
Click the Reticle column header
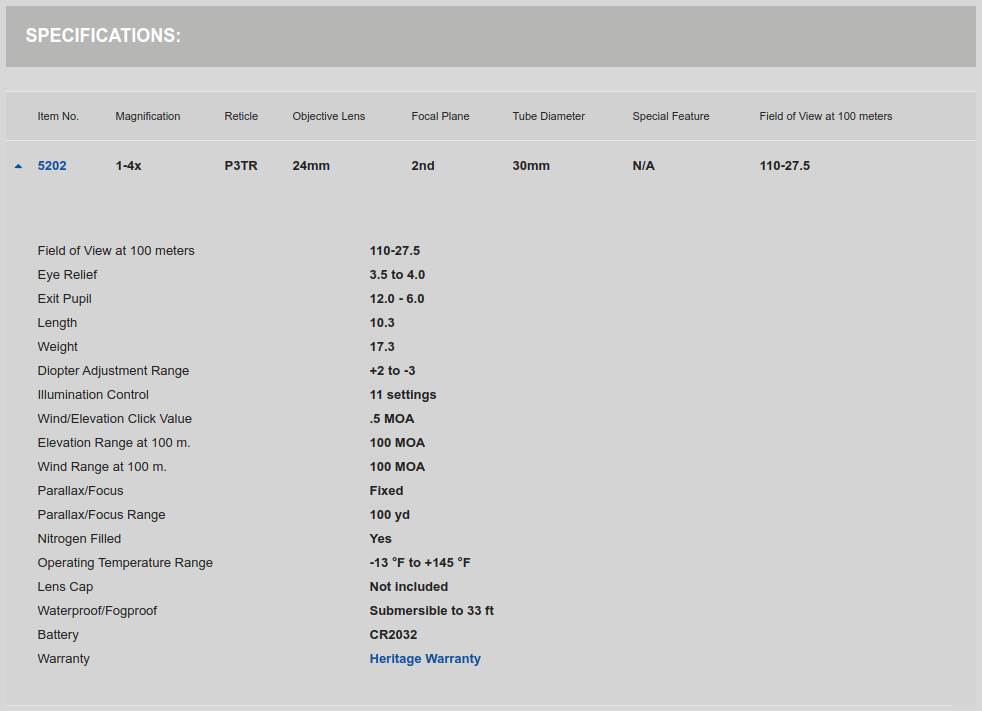pyautogui.click(x=241, y=117)
